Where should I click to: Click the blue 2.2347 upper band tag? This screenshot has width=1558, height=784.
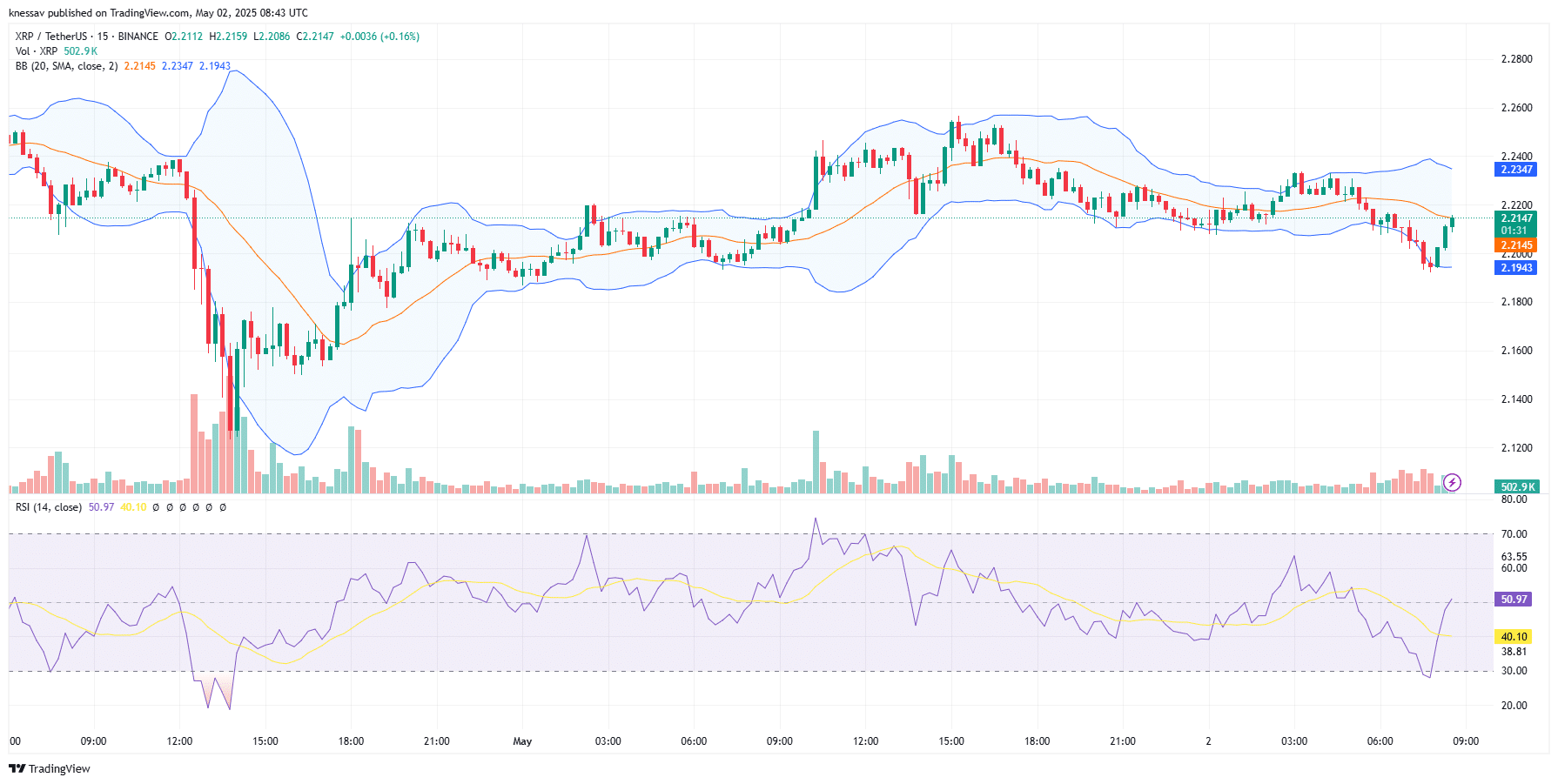click(x=1515, y=170)
